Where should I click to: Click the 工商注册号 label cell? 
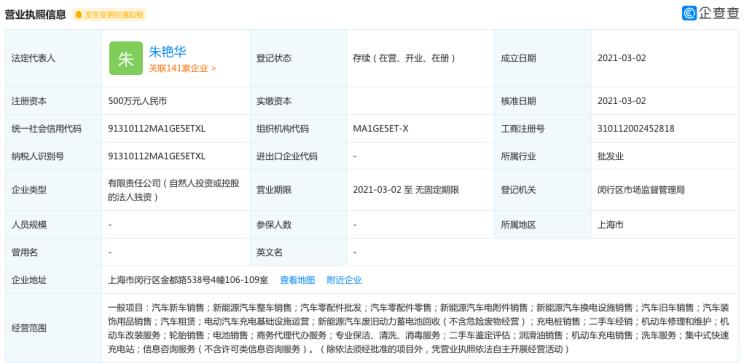(x=543, y=129)
